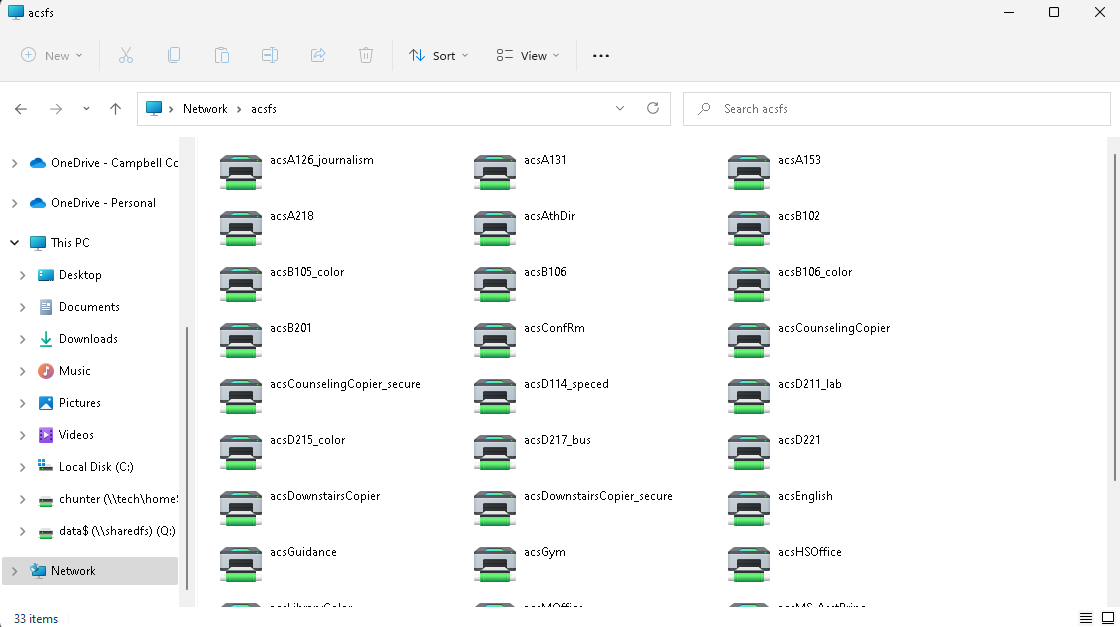Select the acsConfRm printer icon
The height and width of the screenshot is (627, 1120).
point(494,340)
